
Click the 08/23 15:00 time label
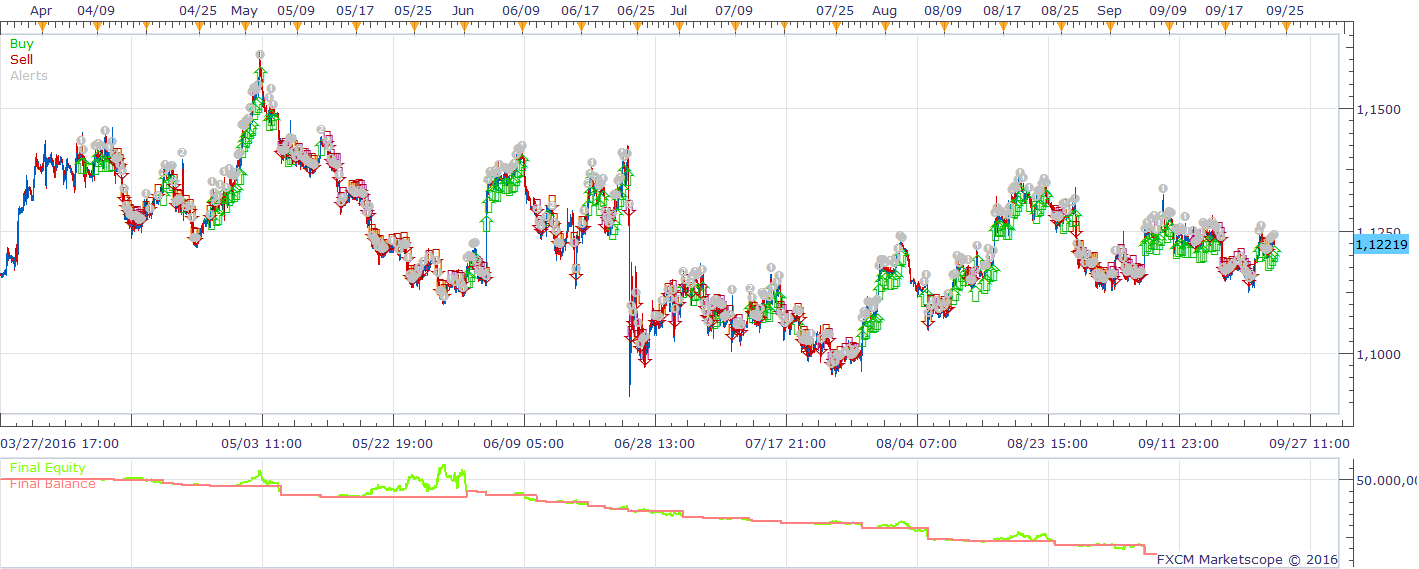tap(1047, 443)
